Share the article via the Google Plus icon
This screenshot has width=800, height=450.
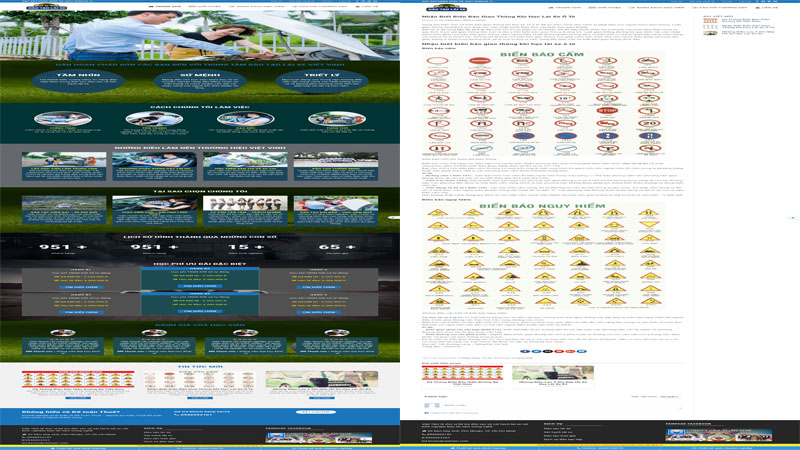pos(569,352)
